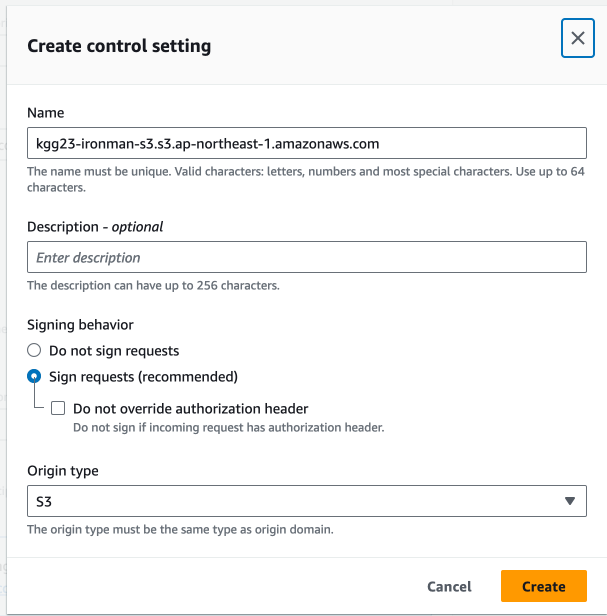Click the origin type must match hint
Image resolution: width=607 pixels, height=616 pixels.
point(180,529)
